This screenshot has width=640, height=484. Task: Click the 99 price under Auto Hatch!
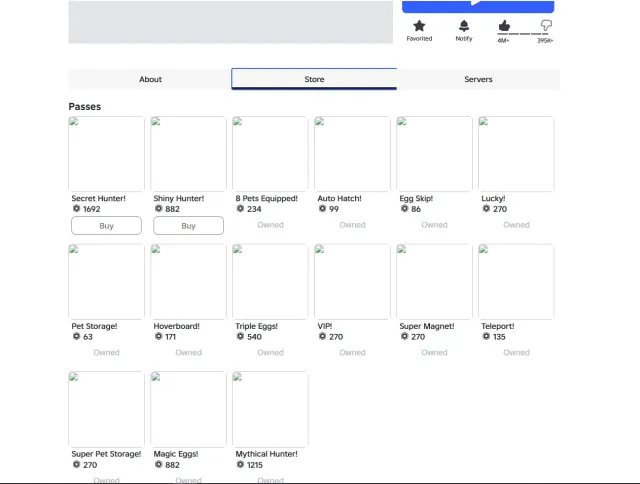pos(334,209)
